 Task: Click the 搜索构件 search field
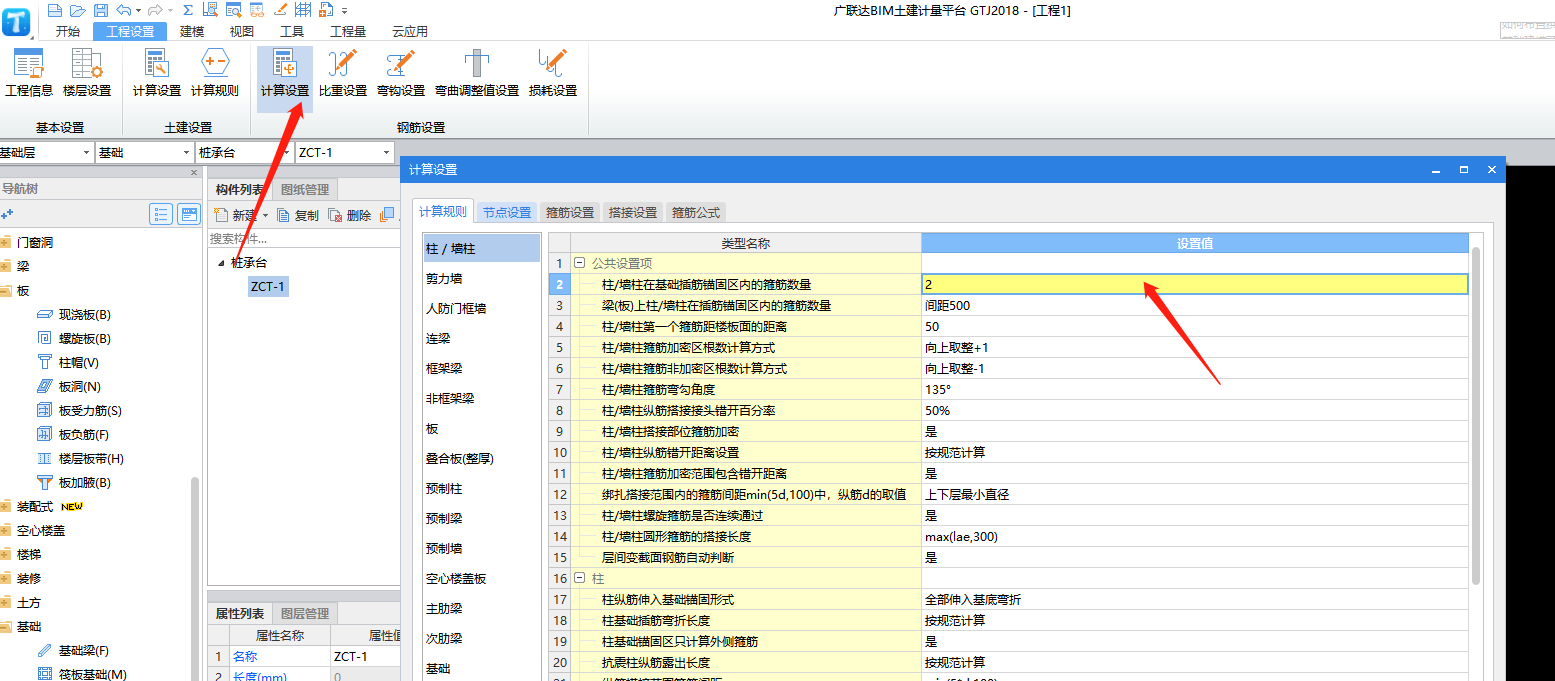pos(304,239)
